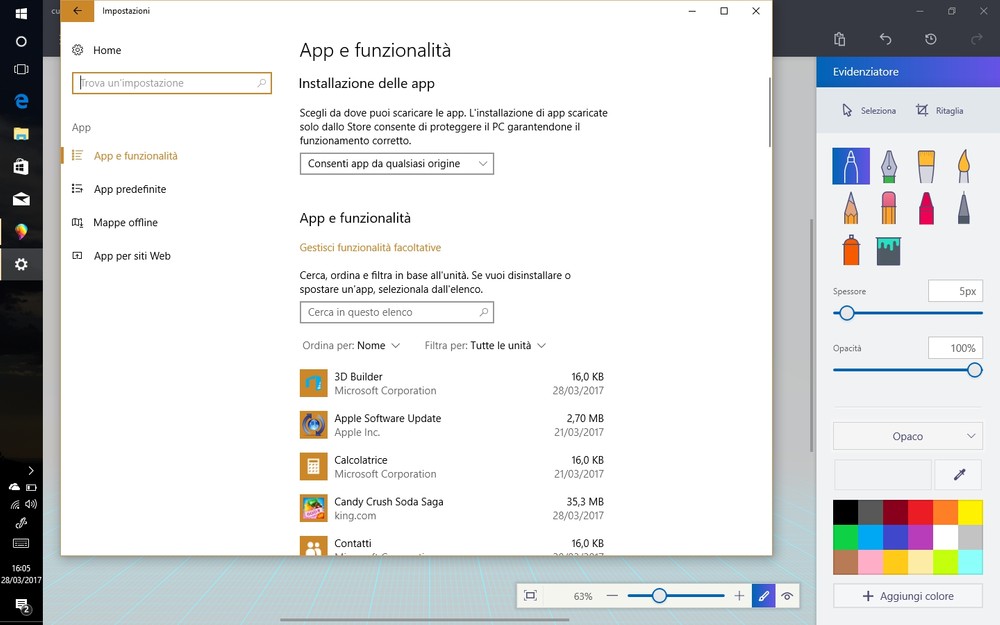This screenshot has width=1000, height=625.
Task: Open the Opaco material dropdown
Action: coord(908,436)
